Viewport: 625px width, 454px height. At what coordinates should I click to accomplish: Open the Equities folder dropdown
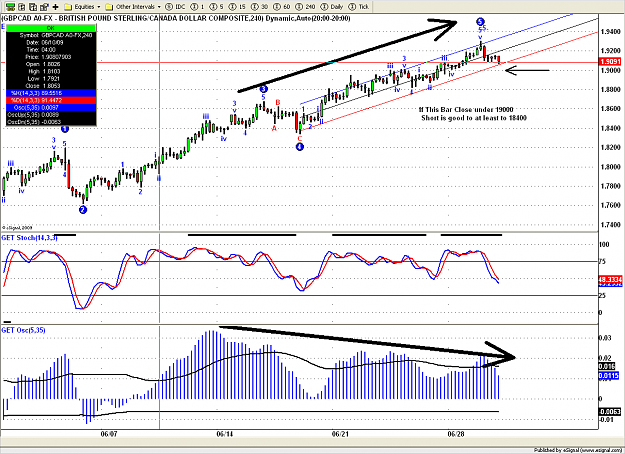(82, 6)
